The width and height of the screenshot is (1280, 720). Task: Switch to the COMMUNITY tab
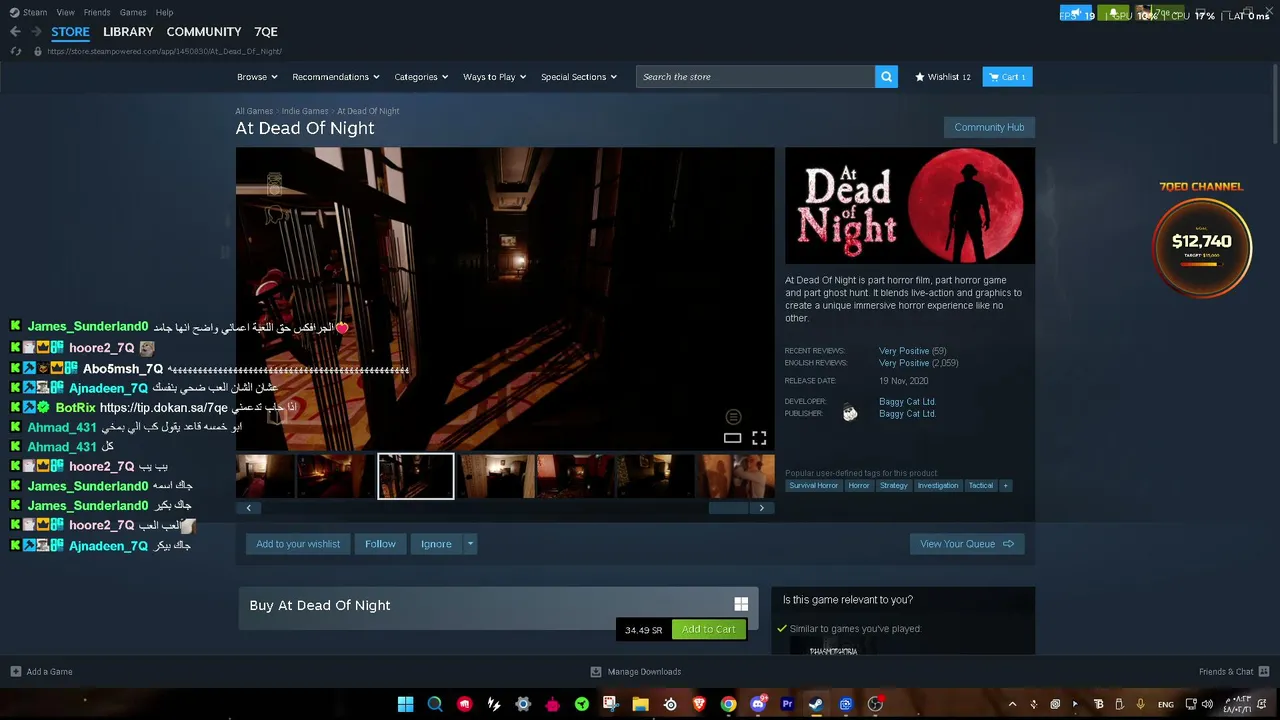[x=204, y=32]
